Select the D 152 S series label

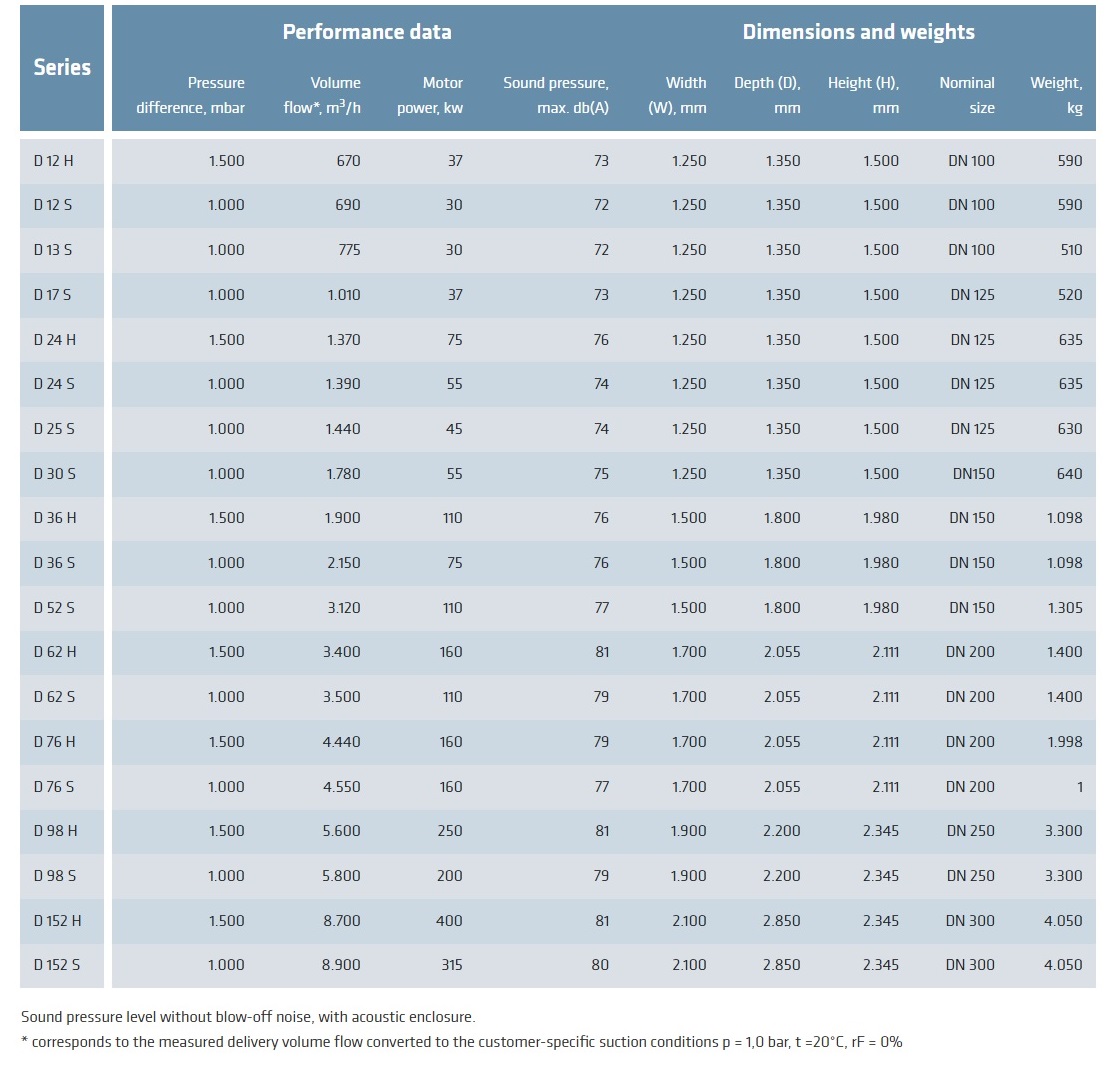point(57,965)
